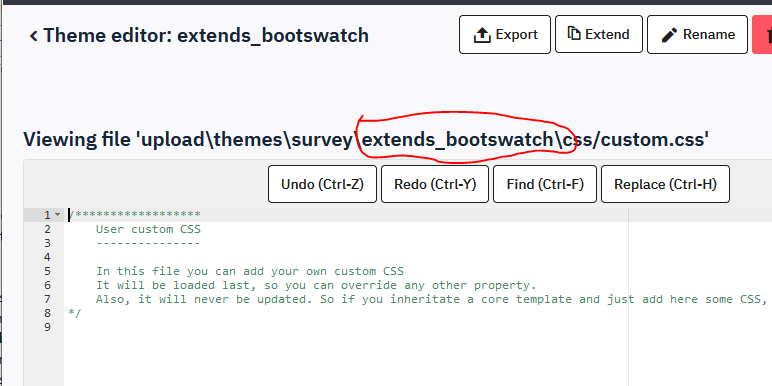This screenshot has width=772, height=386.
Task: Click the upload icon in the Export button
Action: point(481,34)
